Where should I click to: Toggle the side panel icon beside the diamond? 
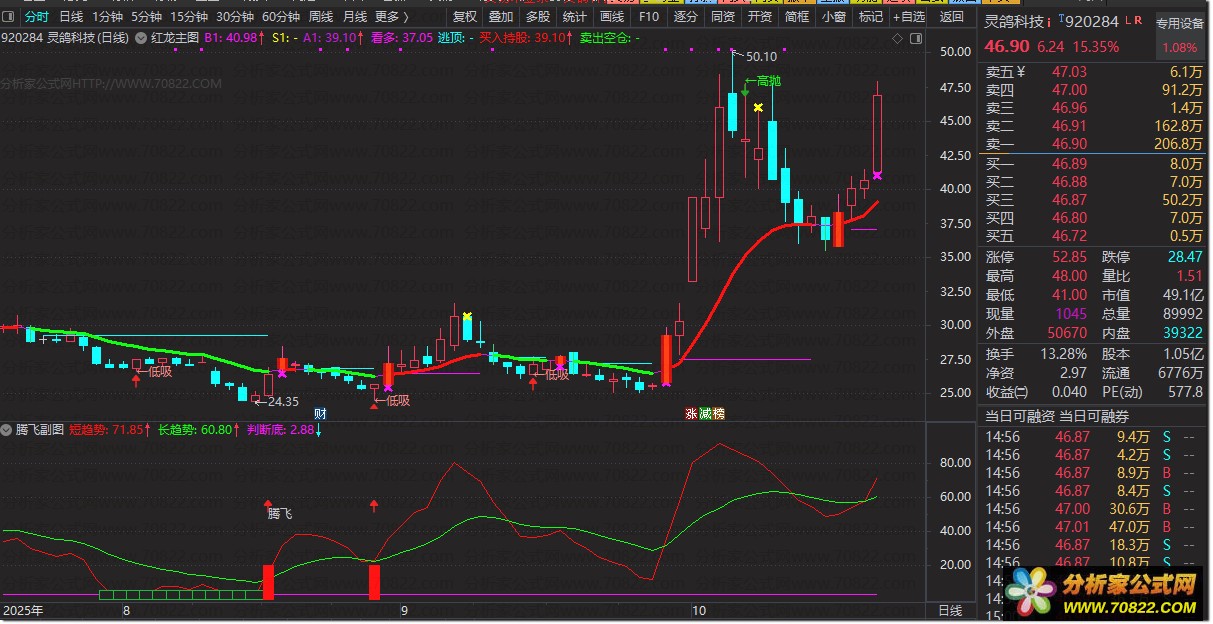coord(914,38)
